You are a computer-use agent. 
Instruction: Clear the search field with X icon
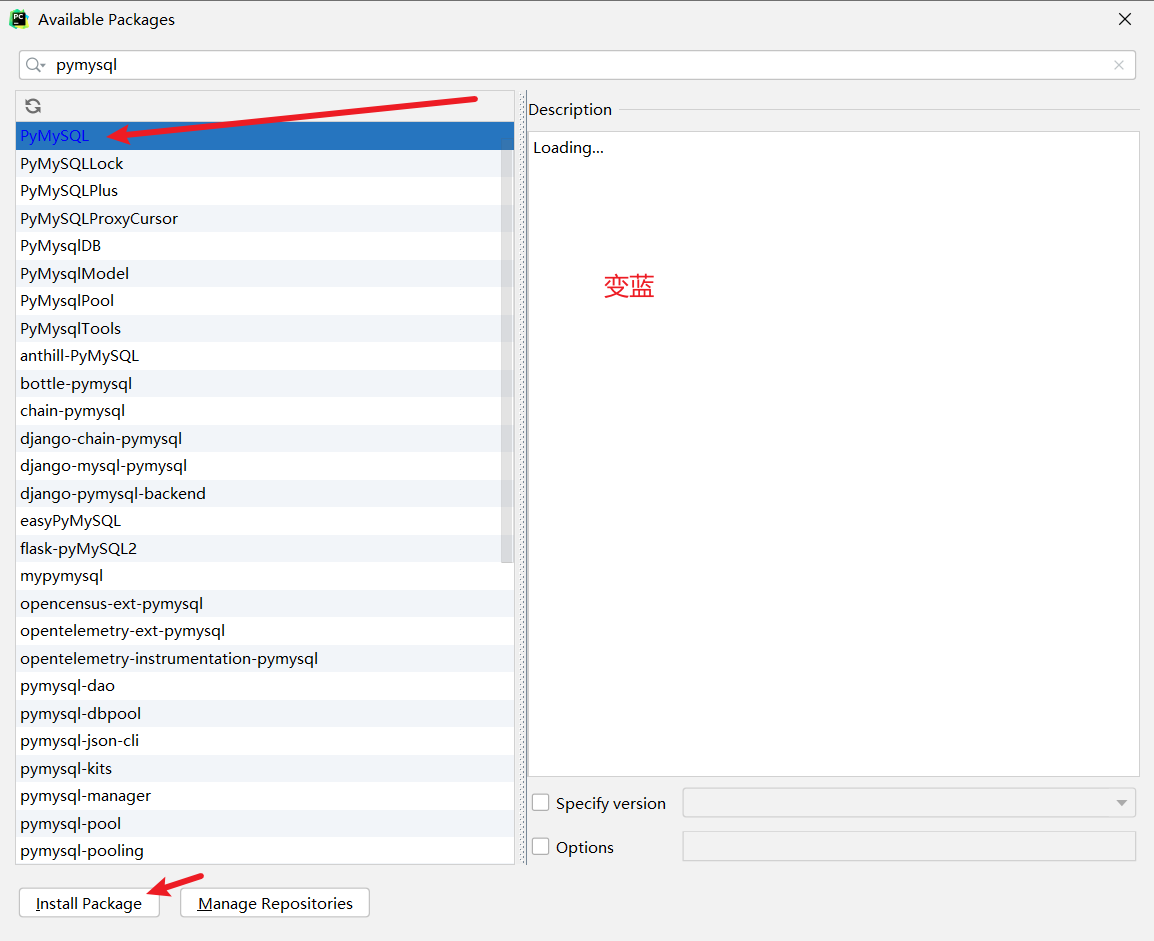coord(1119,65)
